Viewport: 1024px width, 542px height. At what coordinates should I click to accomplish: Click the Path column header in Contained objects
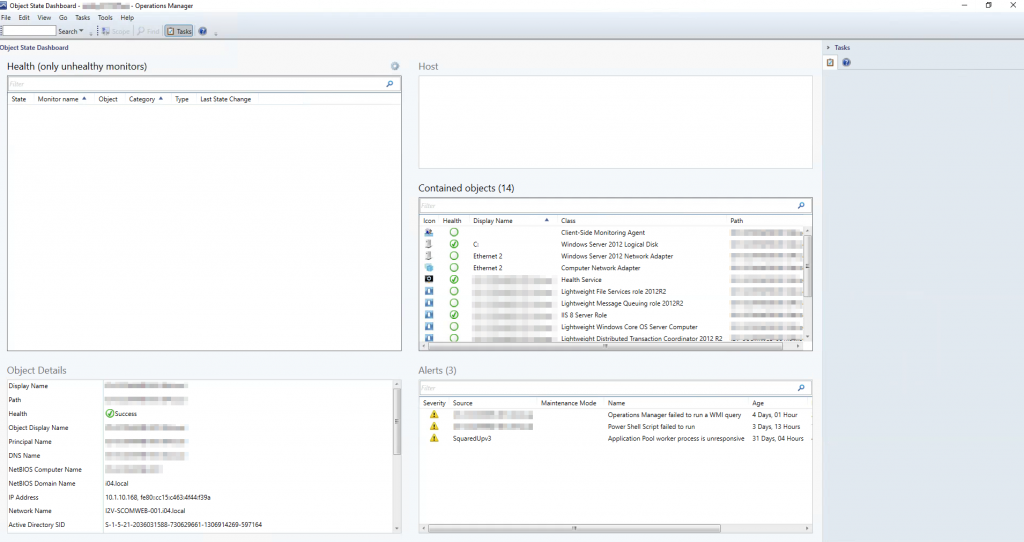[737, 221]
